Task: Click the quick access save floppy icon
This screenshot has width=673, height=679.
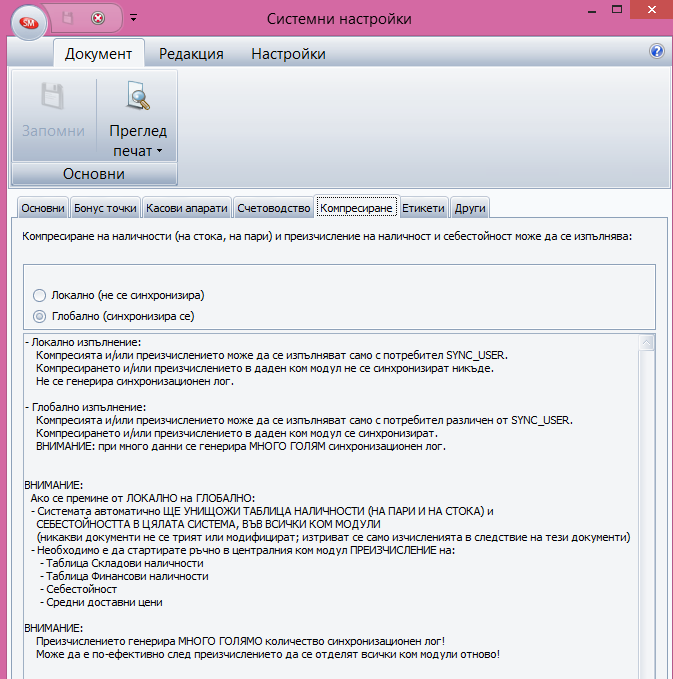Action: click(68, 18)
